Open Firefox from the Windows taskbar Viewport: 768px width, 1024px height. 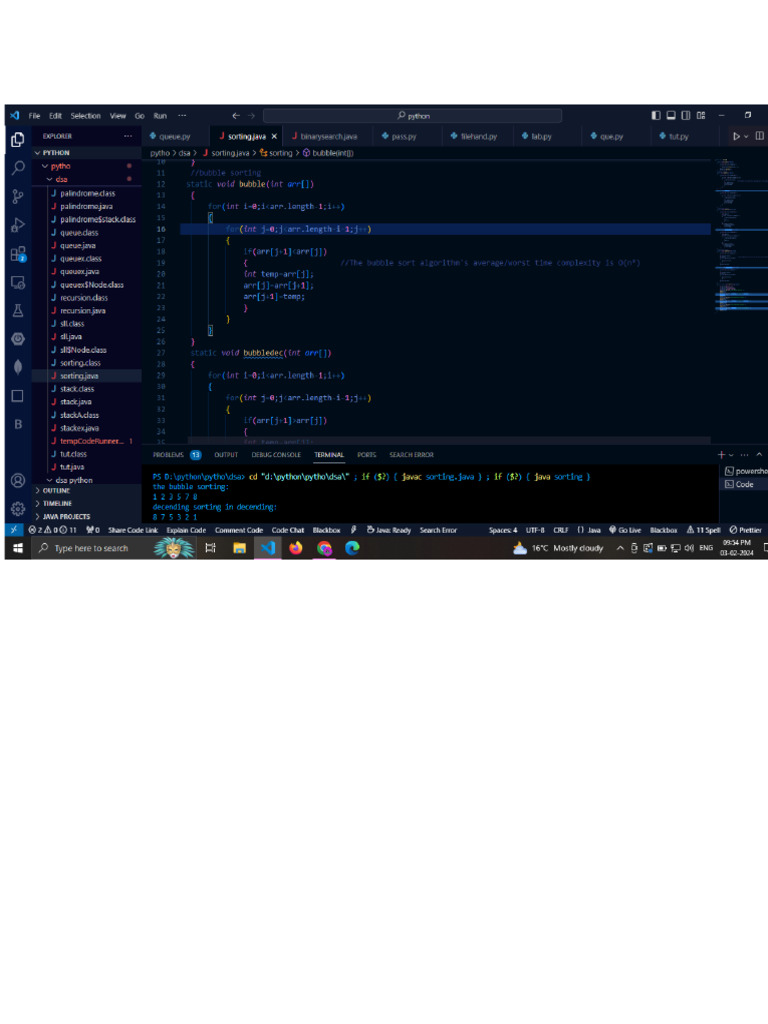[296, 548]
